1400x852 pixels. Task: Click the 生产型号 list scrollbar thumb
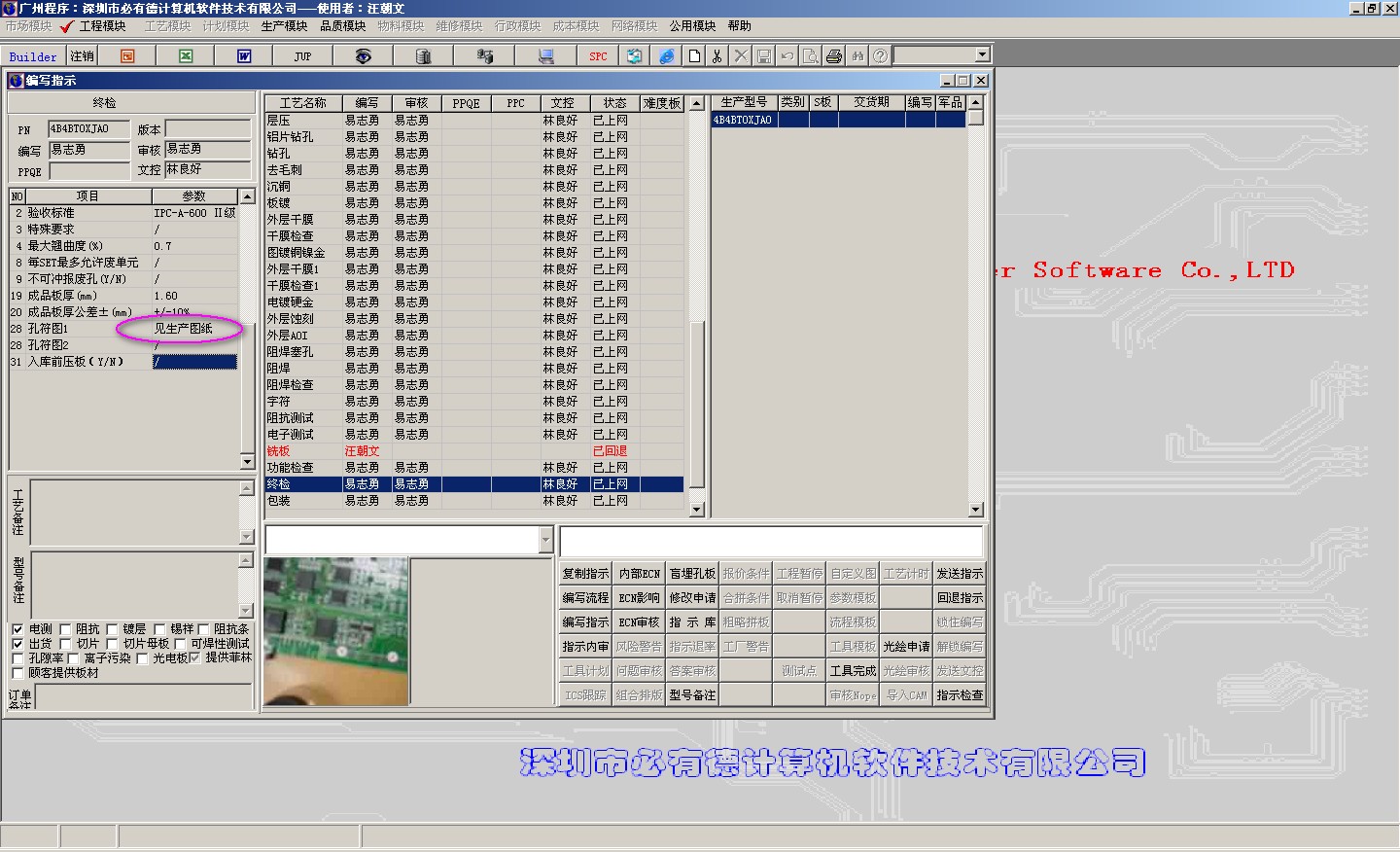976,118
